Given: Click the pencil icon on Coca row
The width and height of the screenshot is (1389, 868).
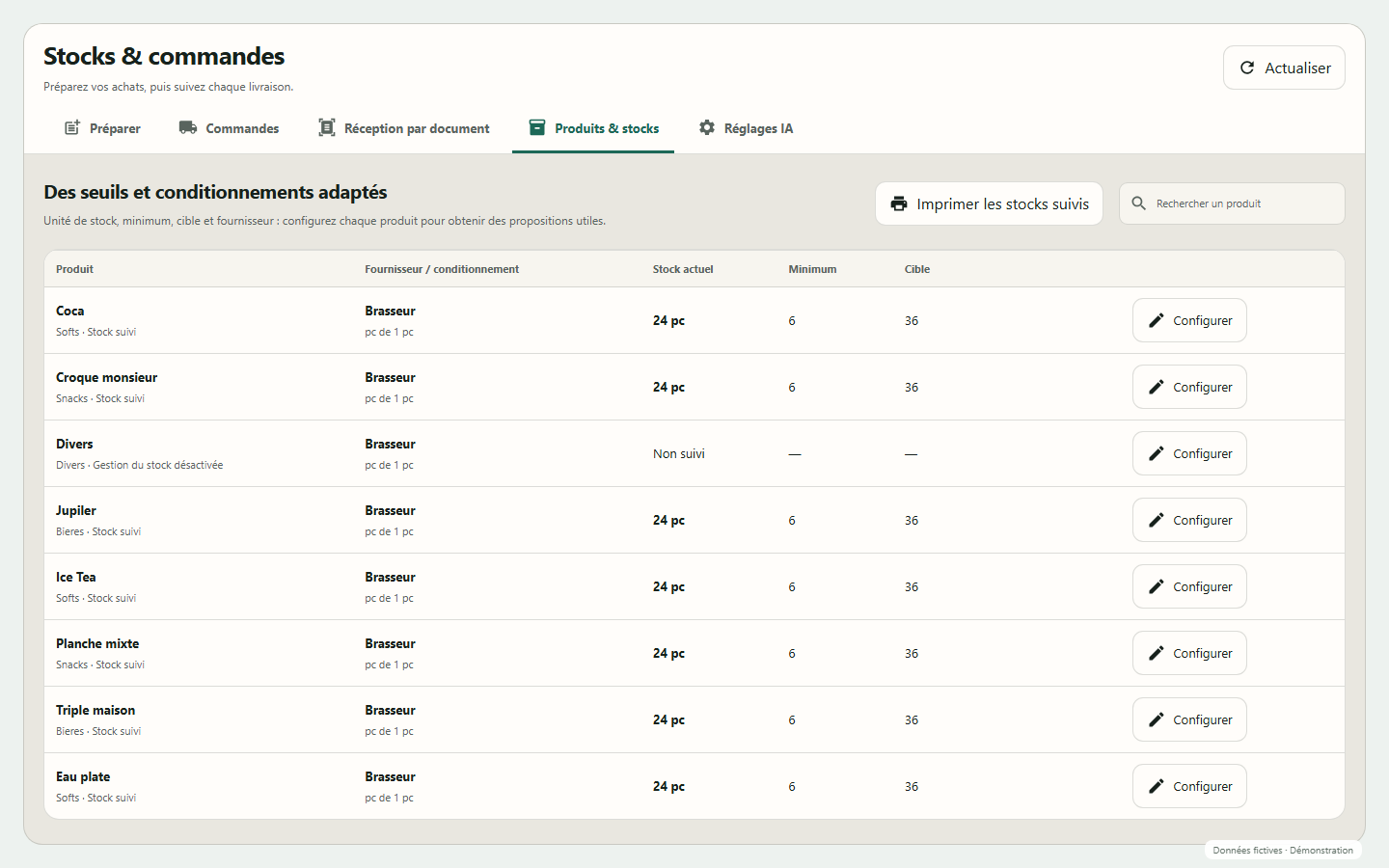Looking at the screenshot, I should click(1157, 320).
